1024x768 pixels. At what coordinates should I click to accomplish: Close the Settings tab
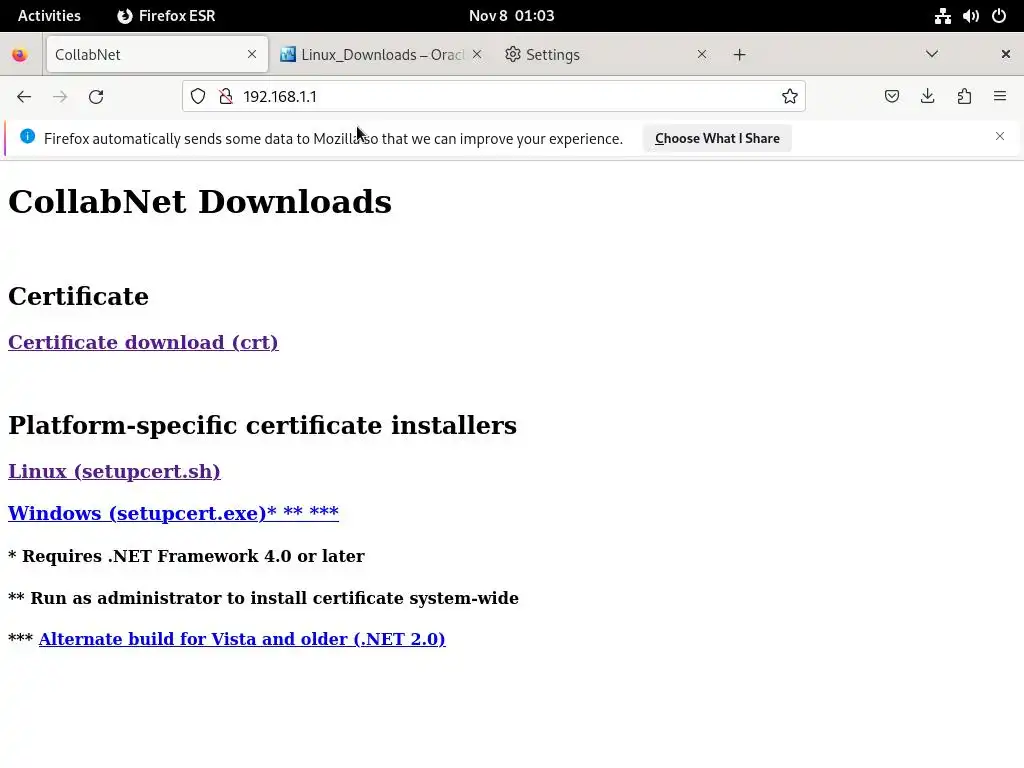pos(702,54)
